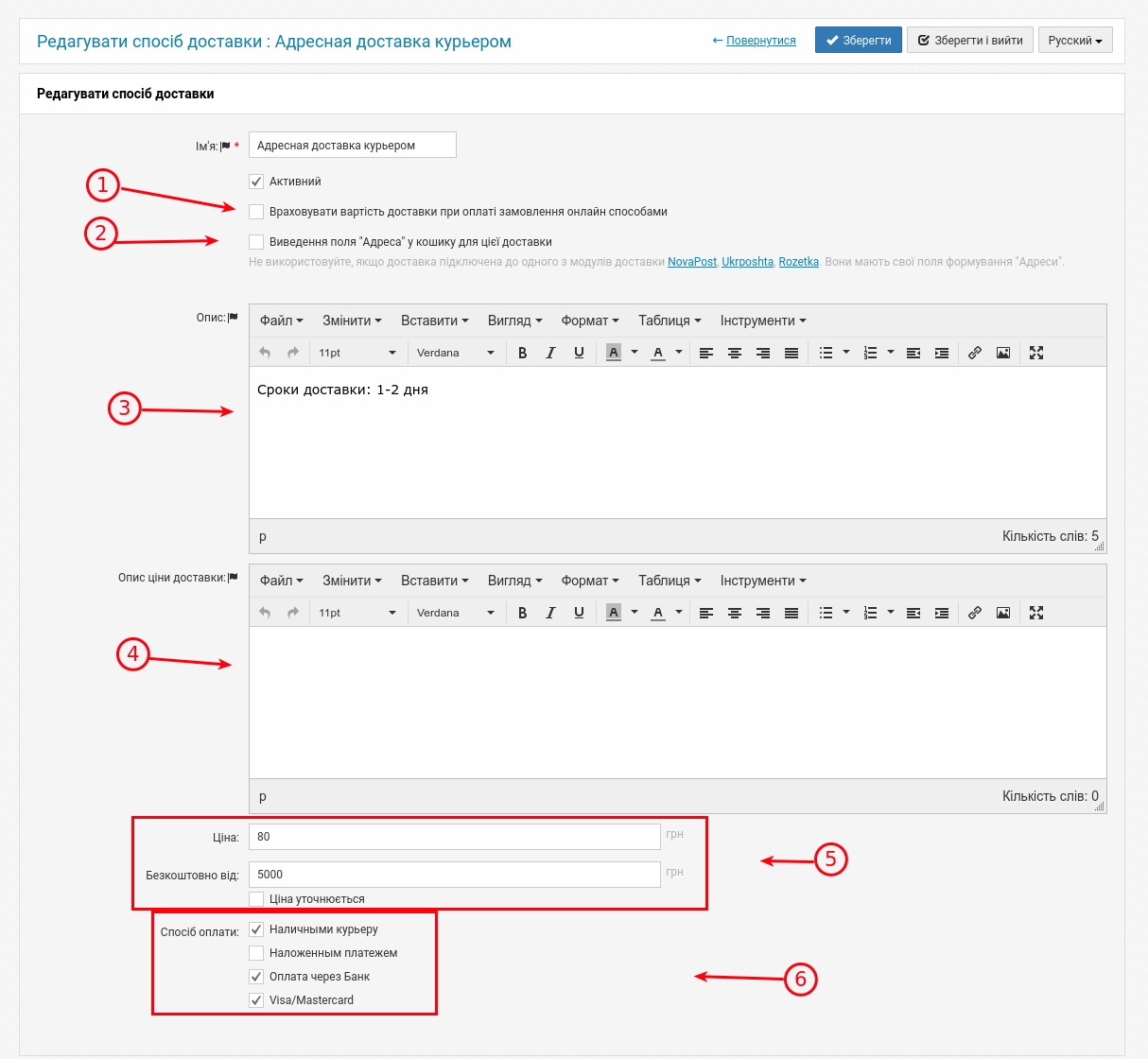Click Italic in the Опис editor toolbar
The image size is (1148, 1059).
tap(550, 353)
